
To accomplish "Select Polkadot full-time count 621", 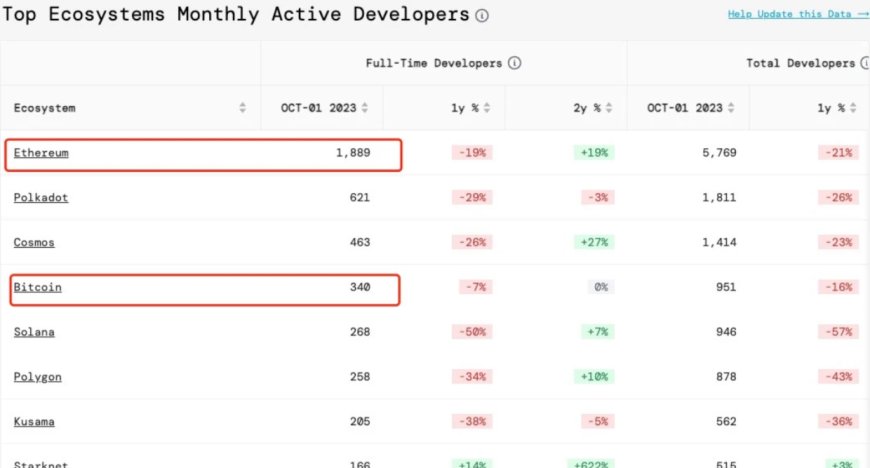I will [360, 198].
